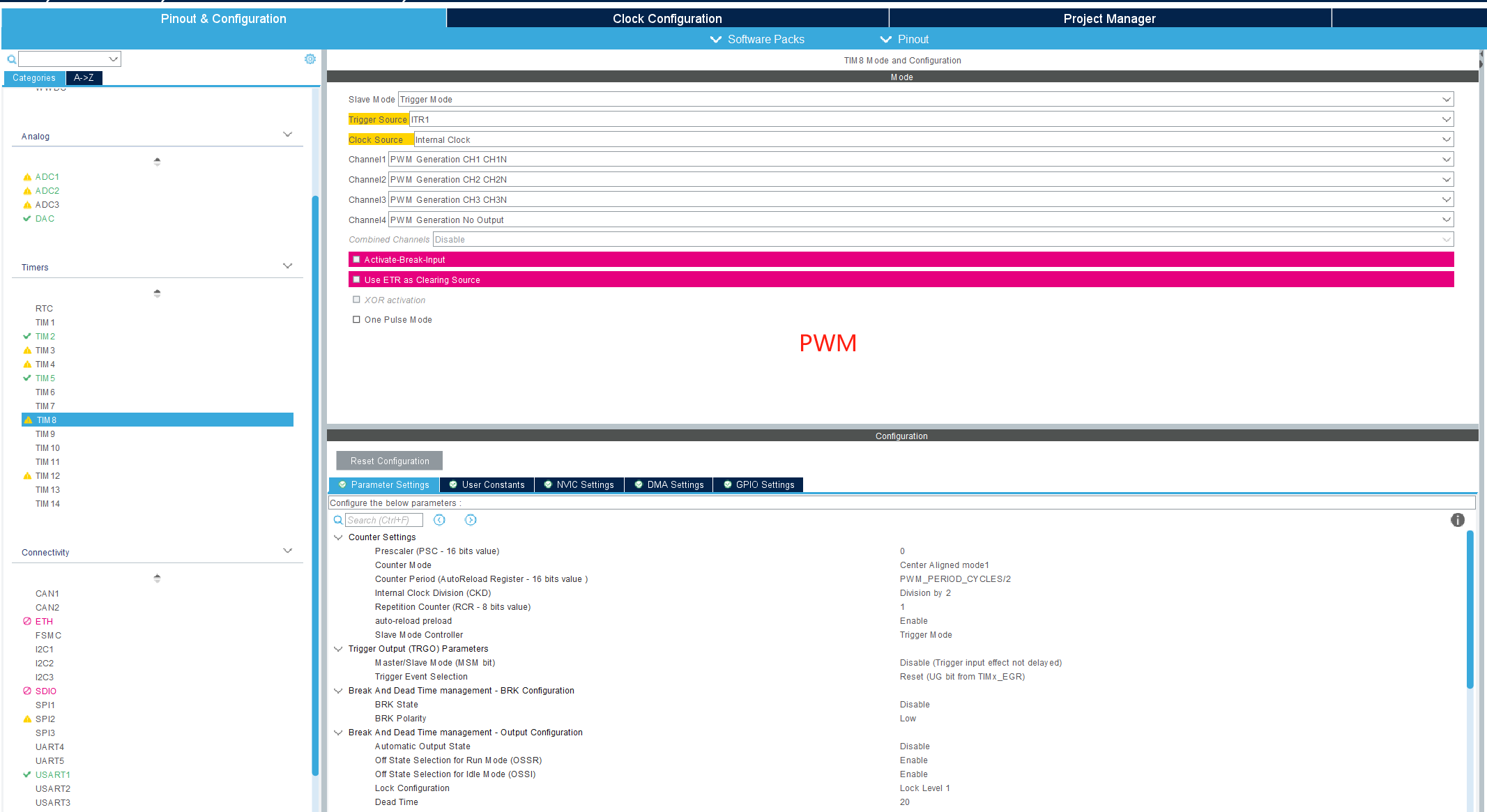Click the settings gear icon in left panel

pos(310,59)
